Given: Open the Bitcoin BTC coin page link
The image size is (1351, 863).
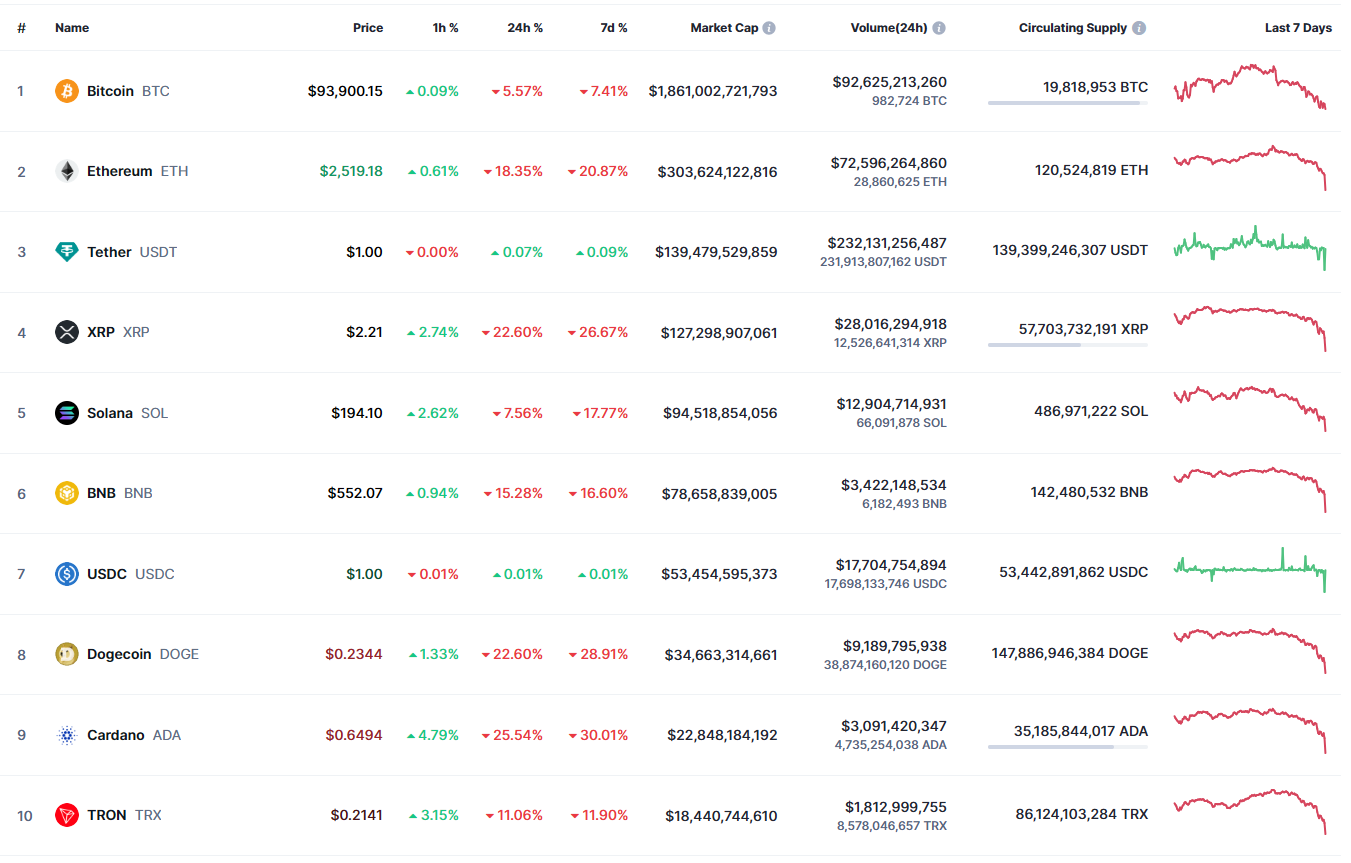Looking at the screenshot, I should tap(128, 91).
